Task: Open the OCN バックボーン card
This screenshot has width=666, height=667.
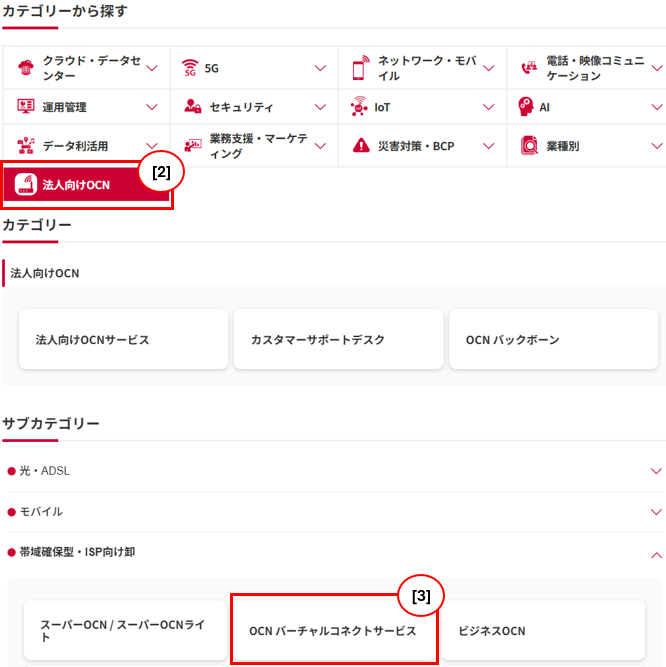Action: click(x=554, y=339)
